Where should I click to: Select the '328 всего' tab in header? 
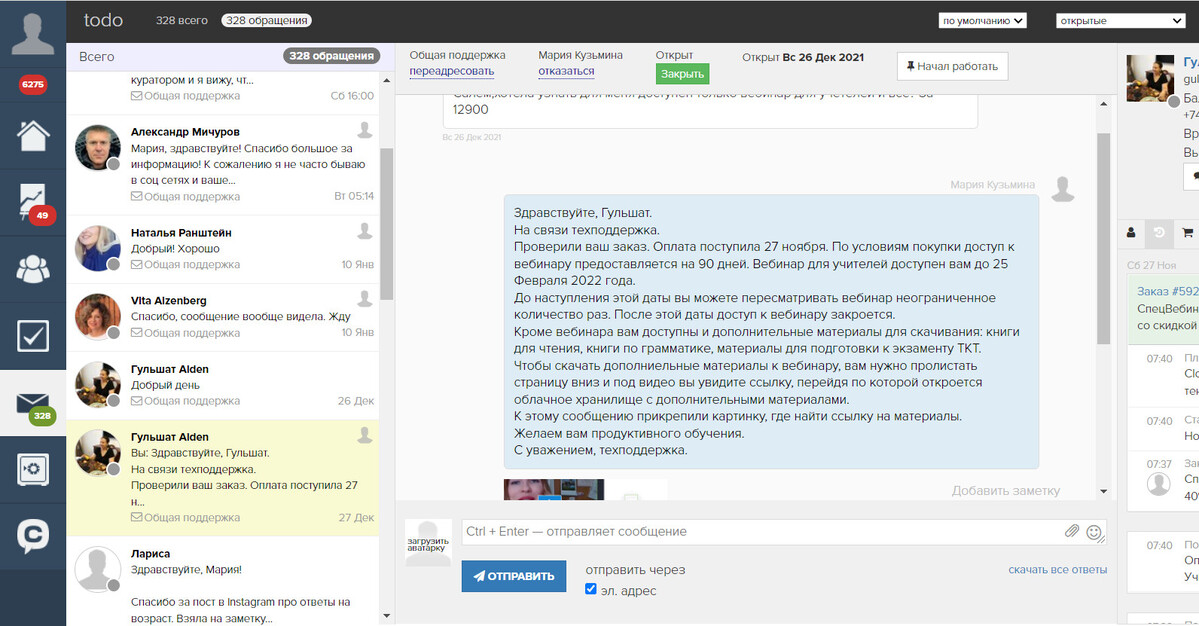tap(181, 20)
